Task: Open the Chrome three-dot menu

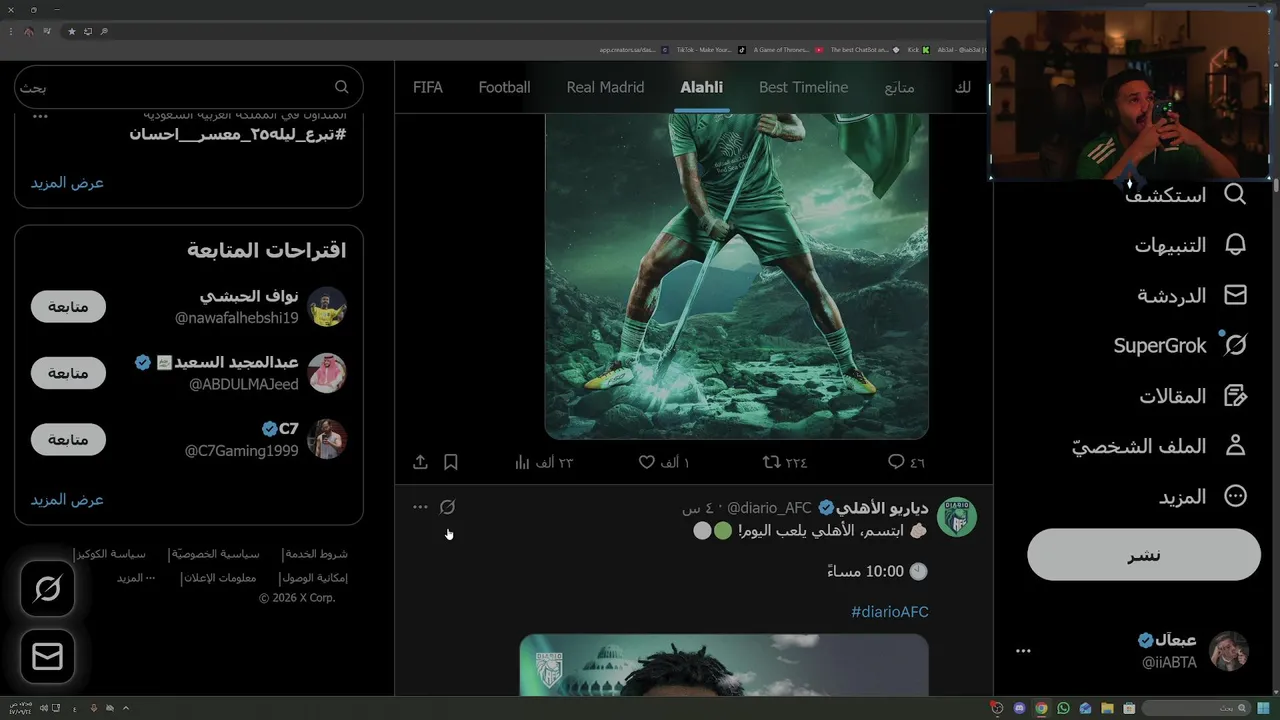Action: click(11, 31)
